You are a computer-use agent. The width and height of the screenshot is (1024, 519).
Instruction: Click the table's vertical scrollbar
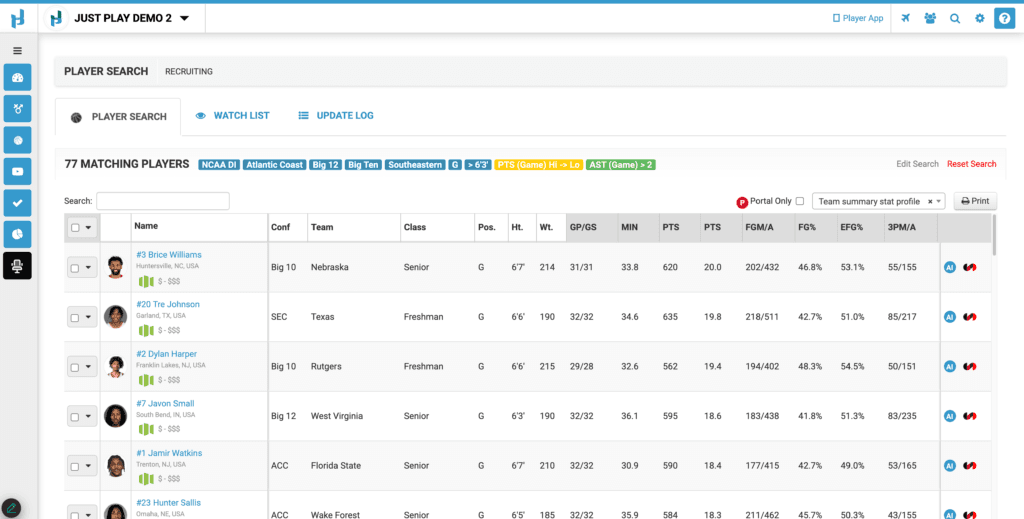click(994, 235)
